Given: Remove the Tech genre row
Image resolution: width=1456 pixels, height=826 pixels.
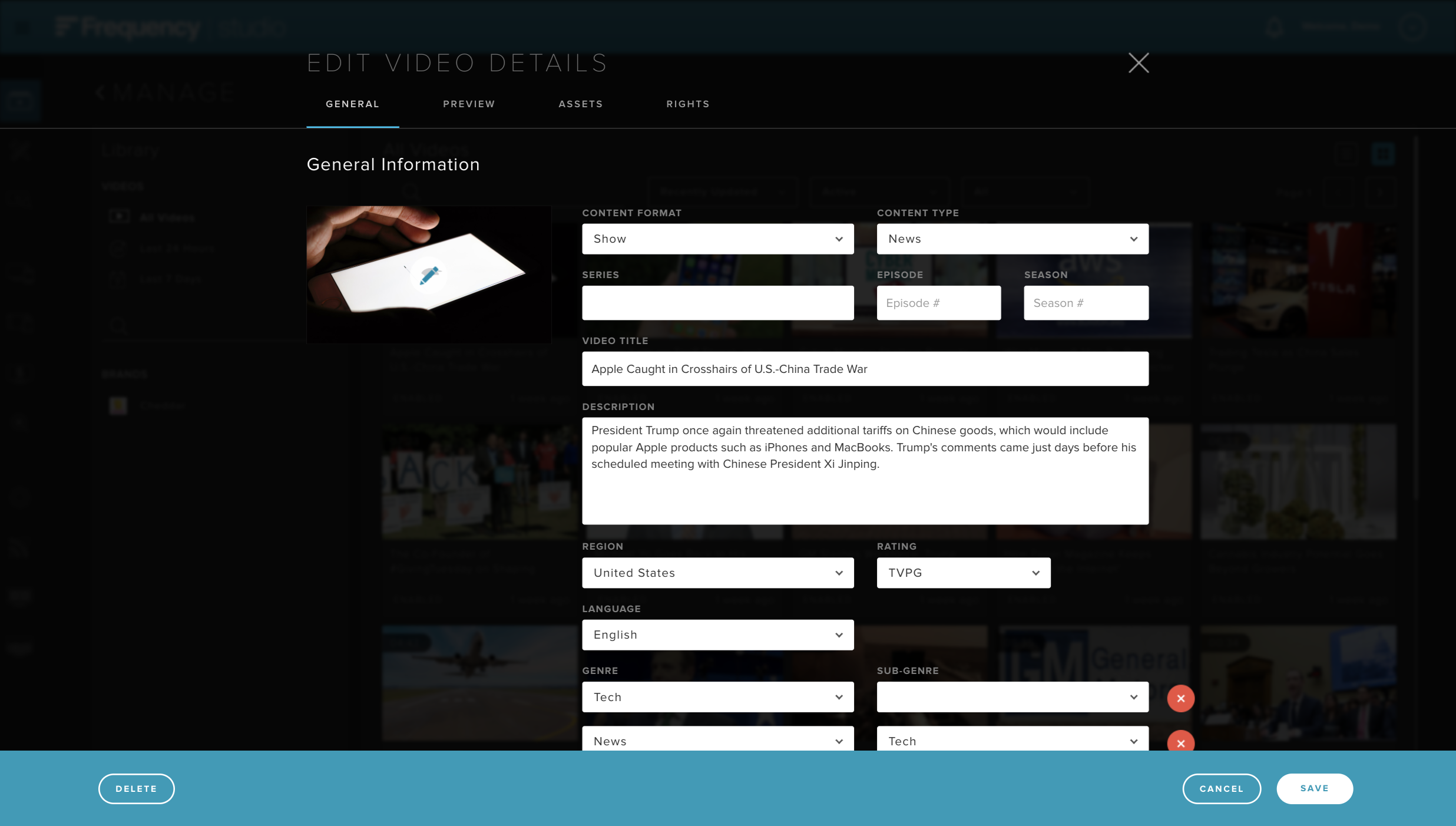Looking at the screenshot, I should point(1180,698).
